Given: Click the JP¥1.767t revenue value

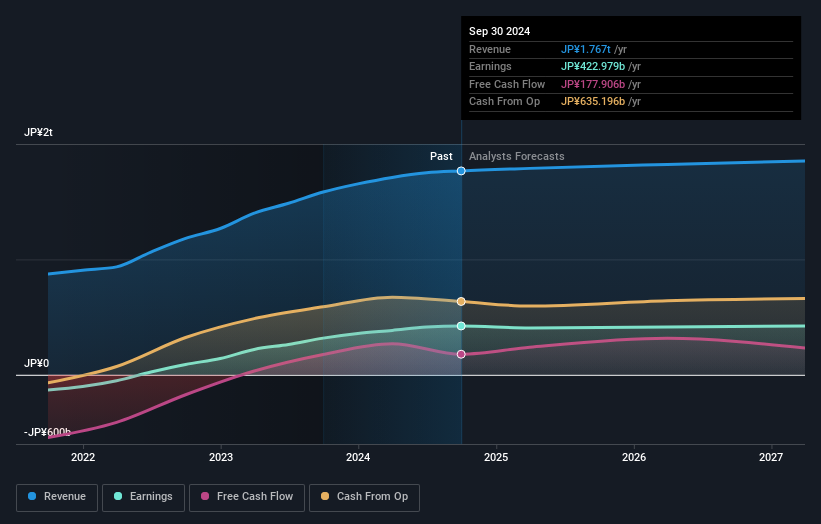Looking at the screenshot, I should click(585, 49).
